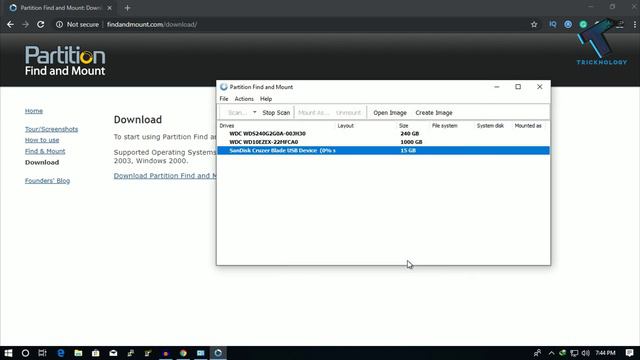The width and height of the screenshot is (640, 360).
Task: Open the volume control in system tray
Action: (x=586, y=353)
